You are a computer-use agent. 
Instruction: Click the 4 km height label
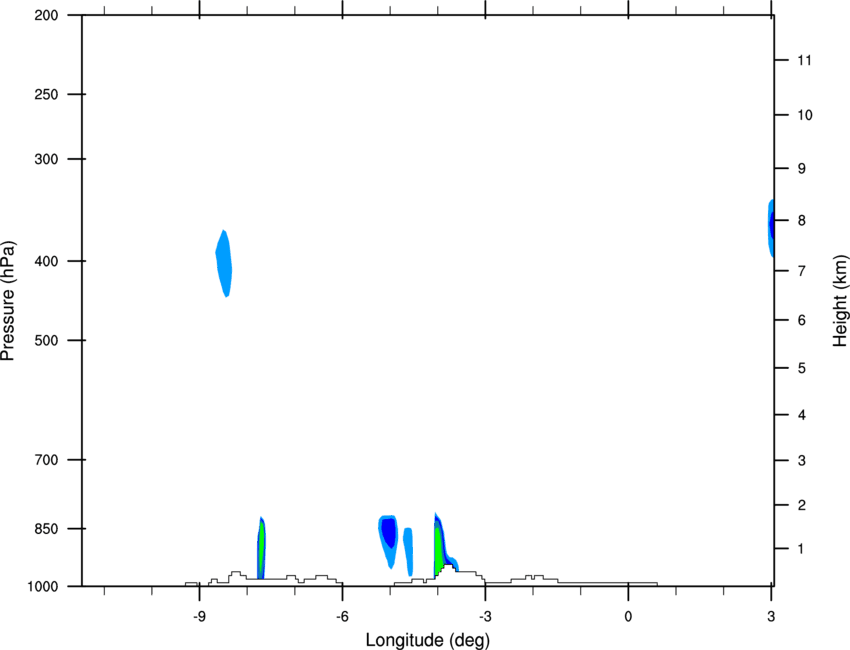pos(801,415)
